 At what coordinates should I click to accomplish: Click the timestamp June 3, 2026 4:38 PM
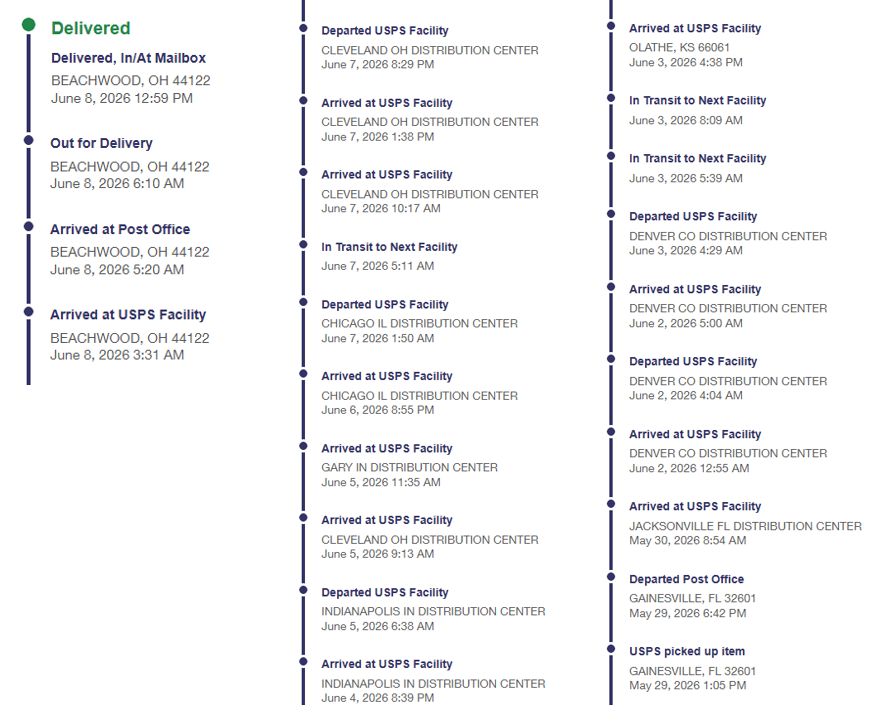[686, 63]
